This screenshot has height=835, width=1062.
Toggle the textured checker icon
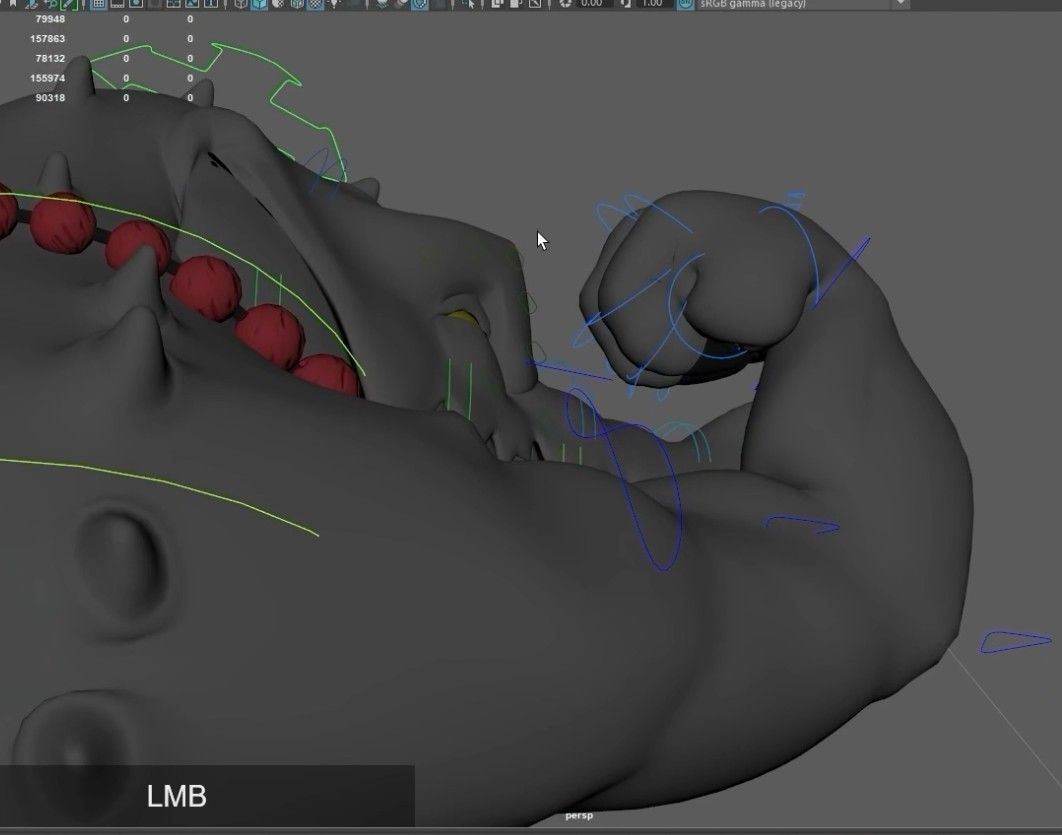315,4
